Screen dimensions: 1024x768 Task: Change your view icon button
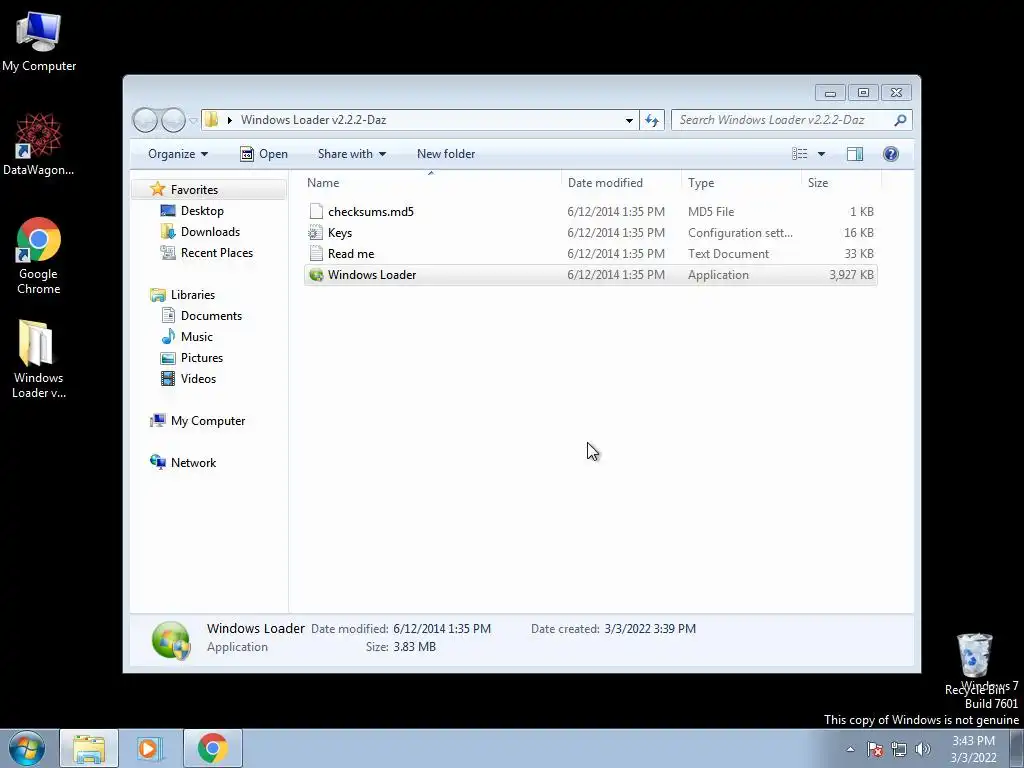(x=799, y=154)
